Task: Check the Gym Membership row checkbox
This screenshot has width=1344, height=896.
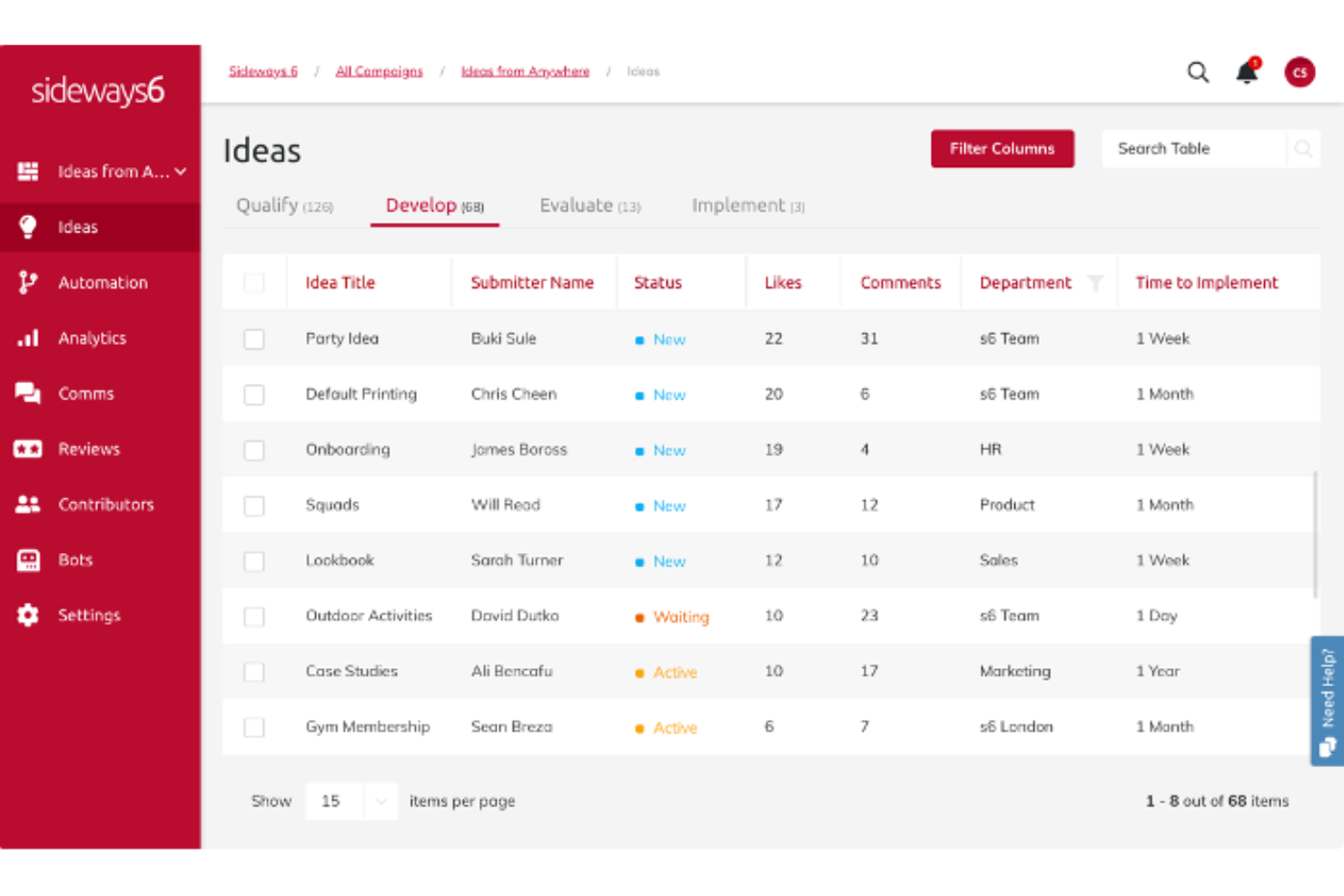Action: 253,727
